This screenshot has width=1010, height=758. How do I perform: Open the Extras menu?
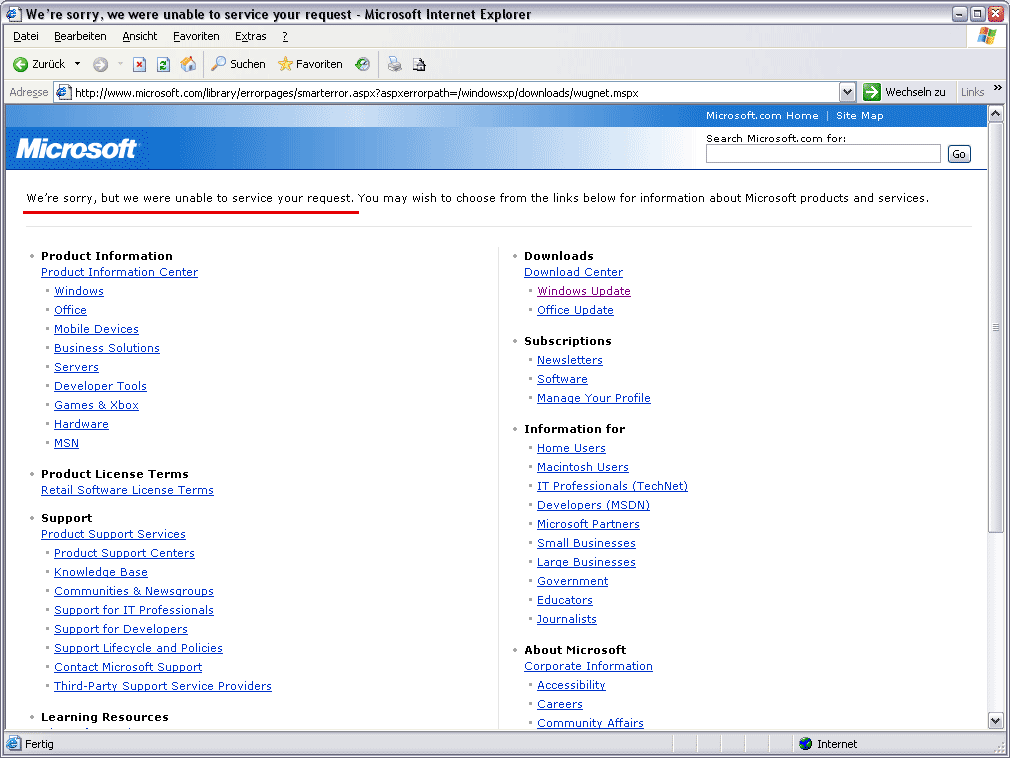tap(250, 36)
